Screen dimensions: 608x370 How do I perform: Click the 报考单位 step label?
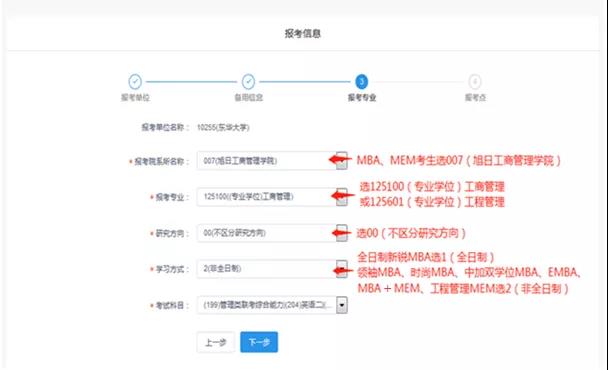pos(135,98)
